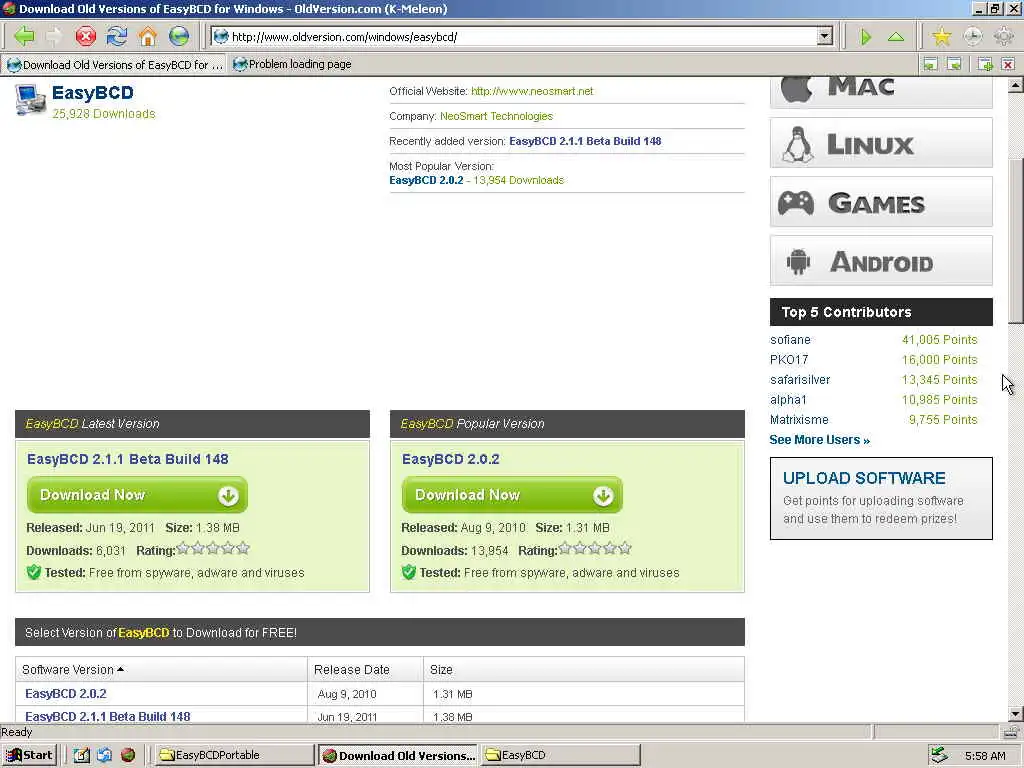Open history with the clock icon
Screen dimensions: 1024x768
click(972, 36)
